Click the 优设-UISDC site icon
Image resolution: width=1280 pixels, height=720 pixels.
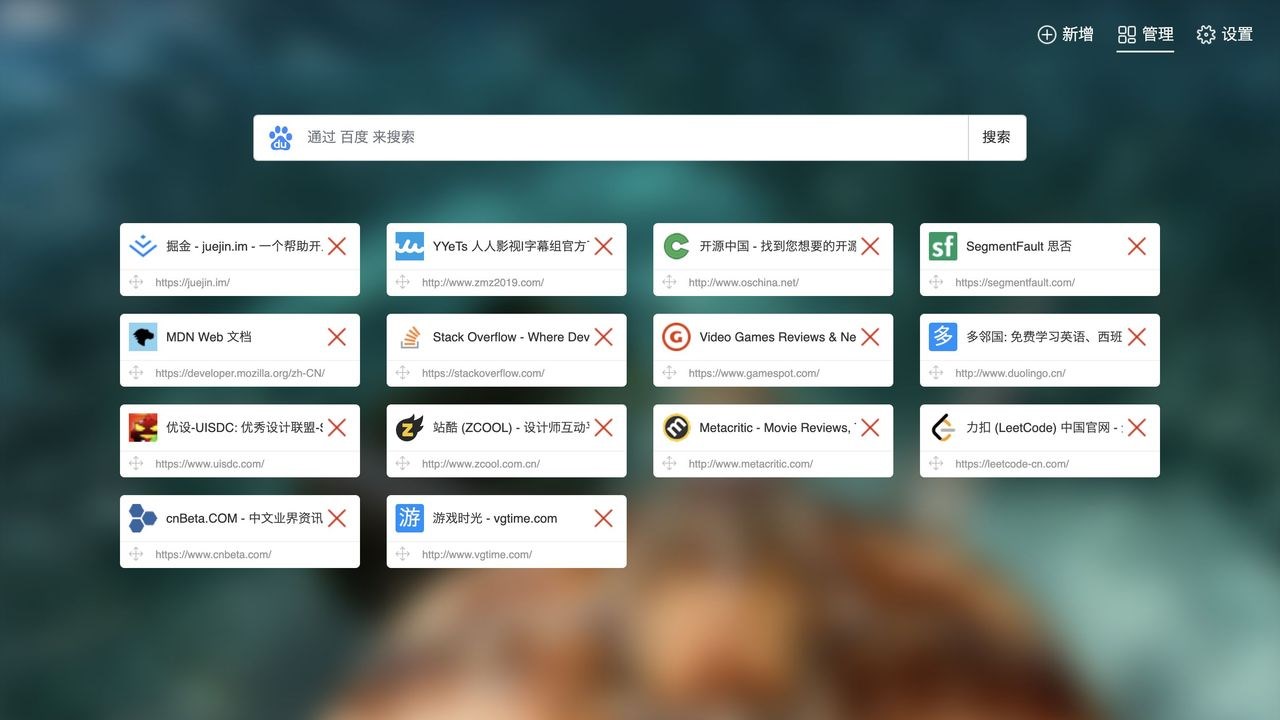click(143, 428)
